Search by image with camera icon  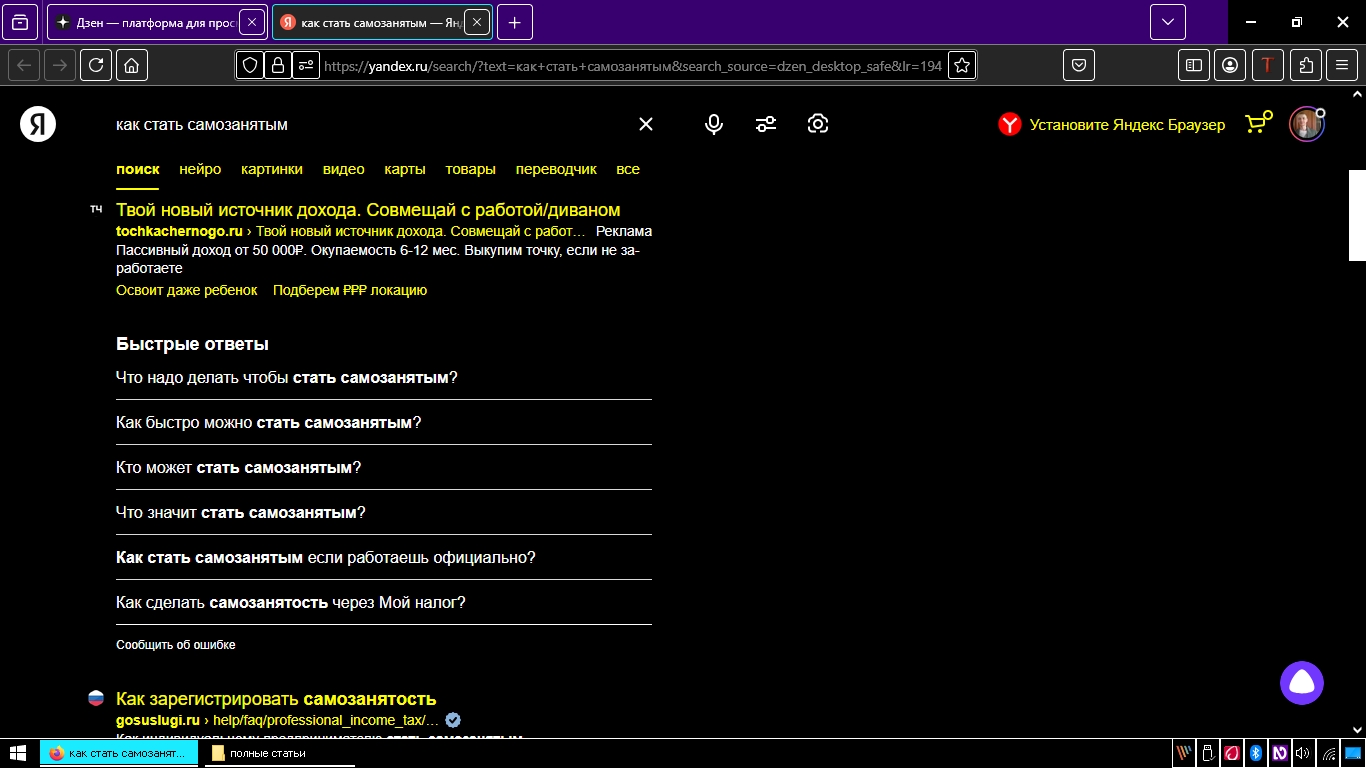point(818,124)
